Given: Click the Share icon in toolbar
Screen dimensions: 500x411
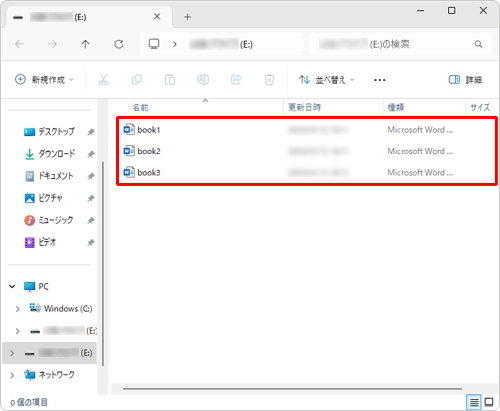Looking at the screenshot, I should tap(236, 80).
